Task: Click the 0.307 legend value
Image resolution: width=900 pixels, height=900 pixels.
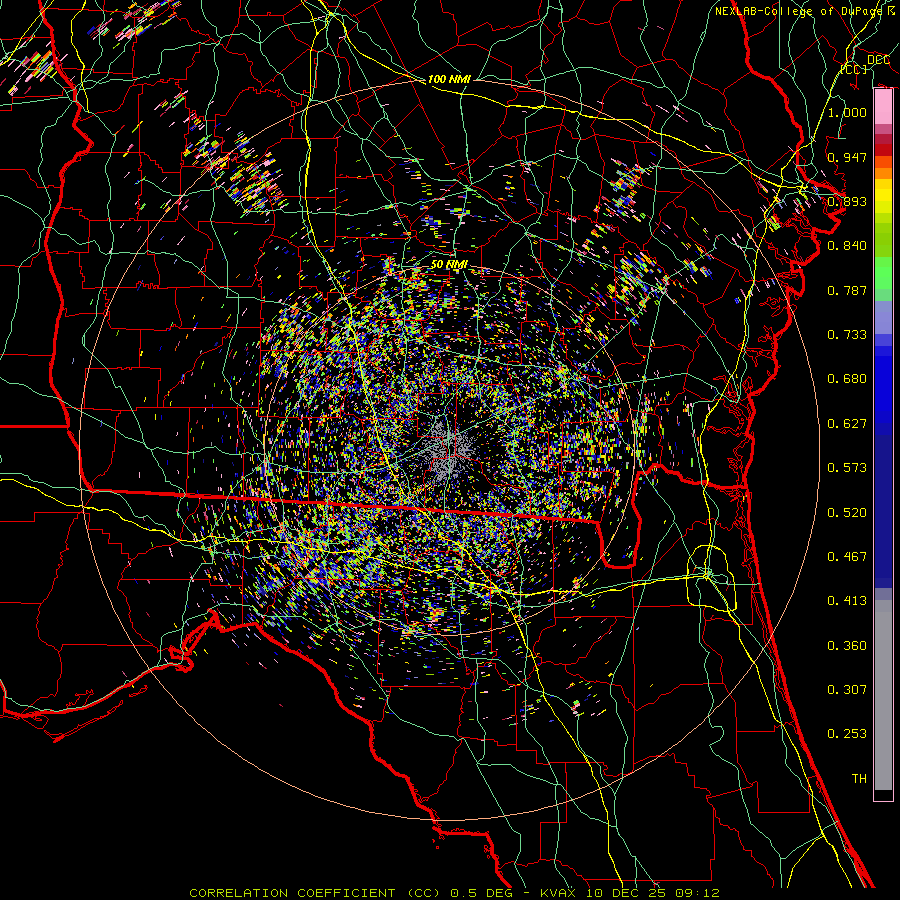Action: tap(847, 690)
